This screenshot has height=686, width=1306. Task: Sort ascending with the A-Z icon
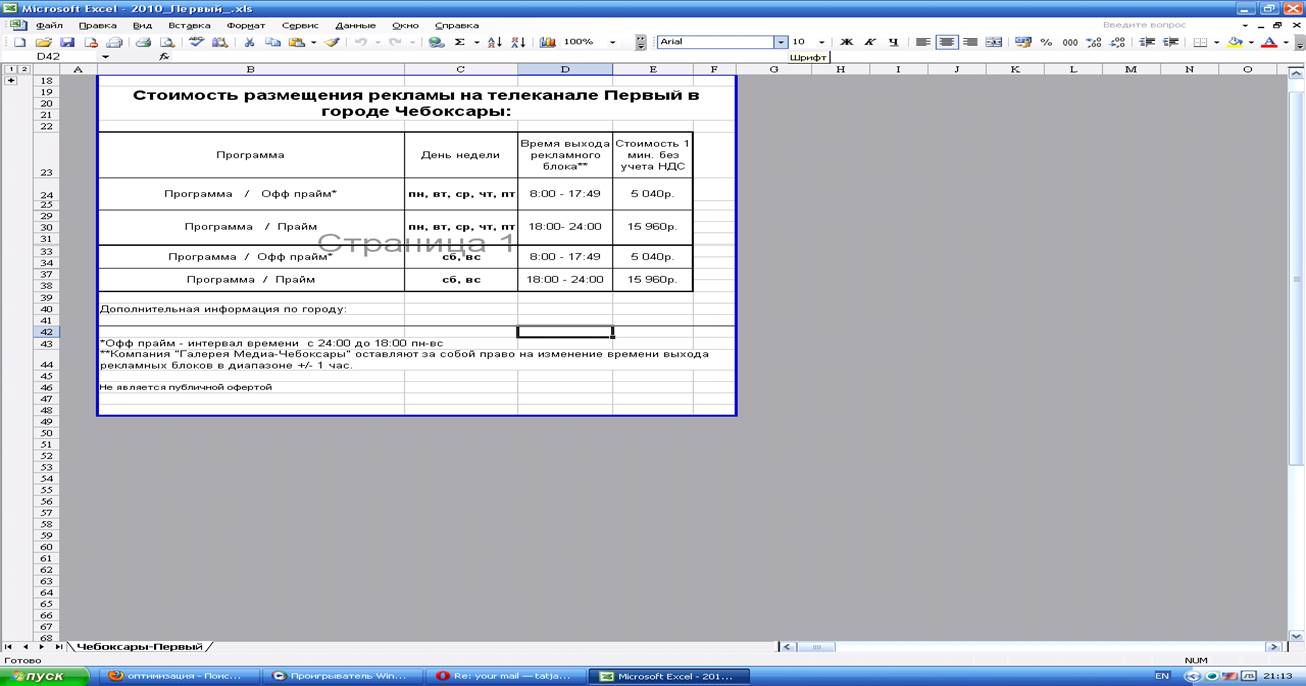494,43
